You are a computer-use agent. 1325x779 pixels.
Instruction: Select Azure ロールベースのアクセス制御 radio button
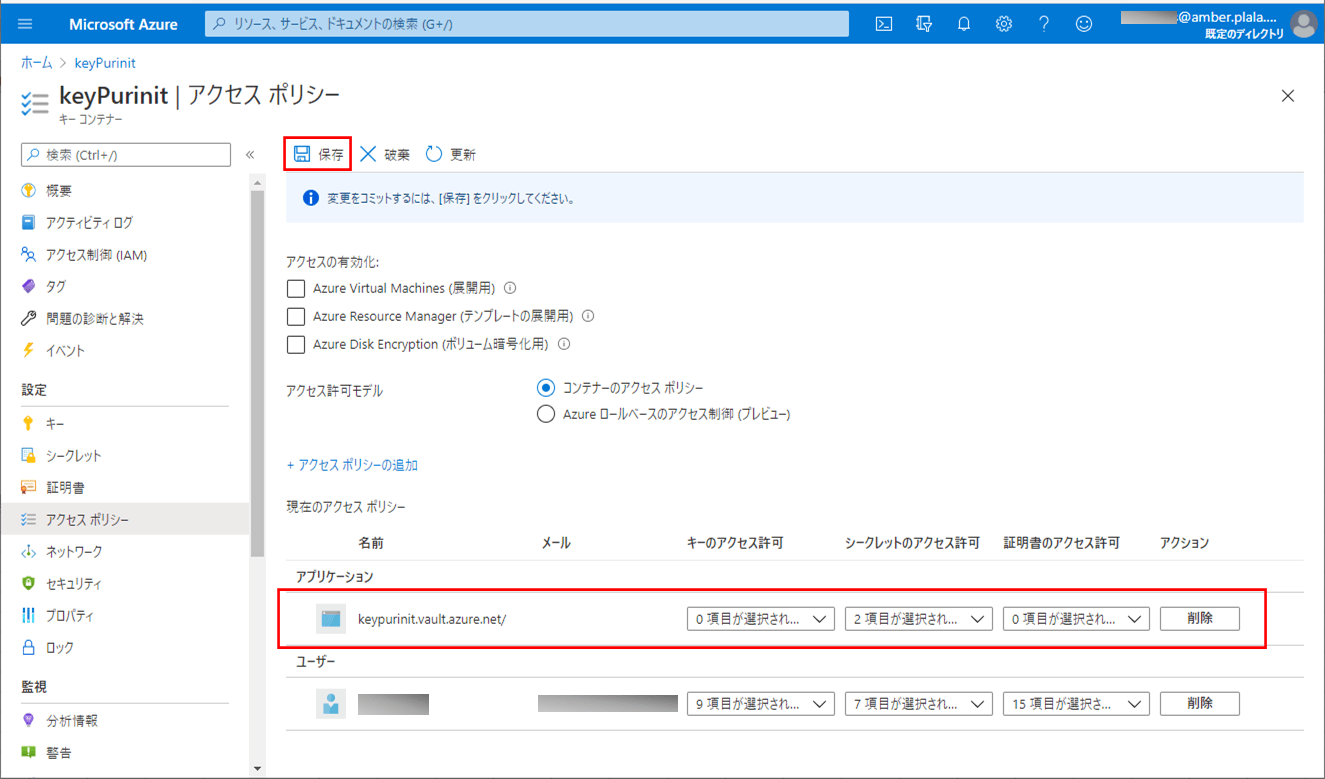click(x=545, y=414)
